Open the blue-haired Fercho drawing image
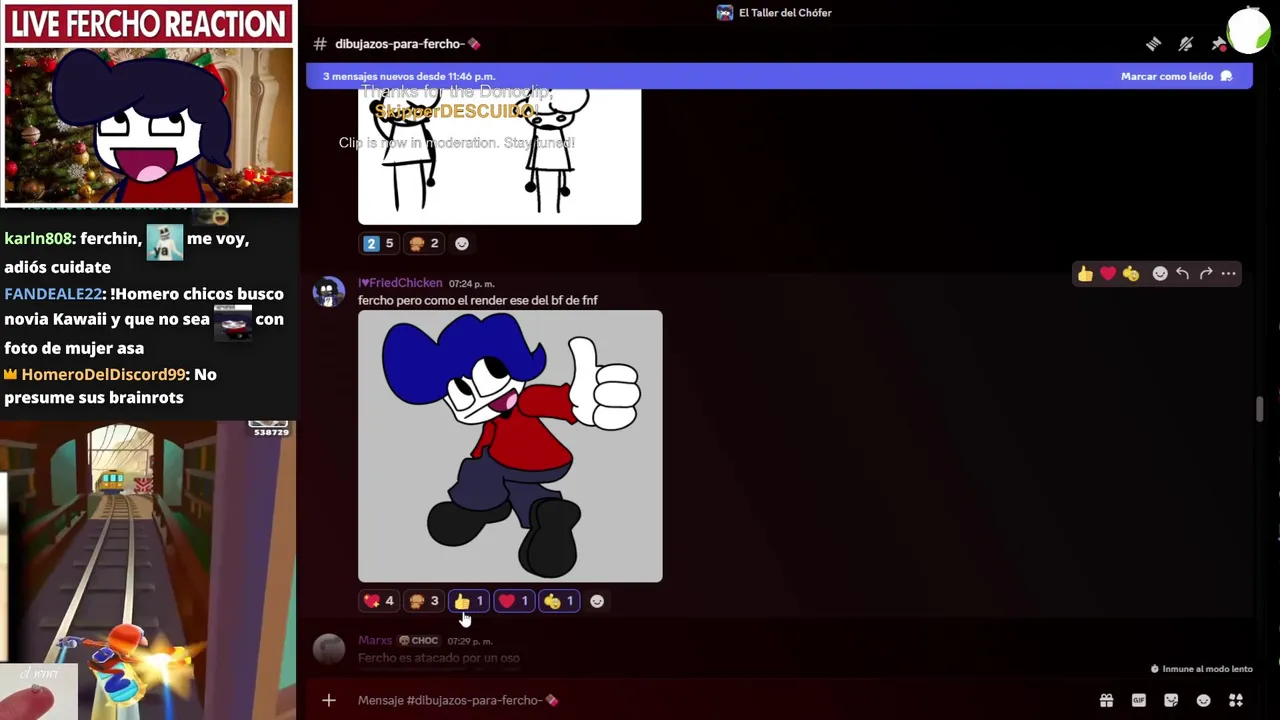 [510, 446]
